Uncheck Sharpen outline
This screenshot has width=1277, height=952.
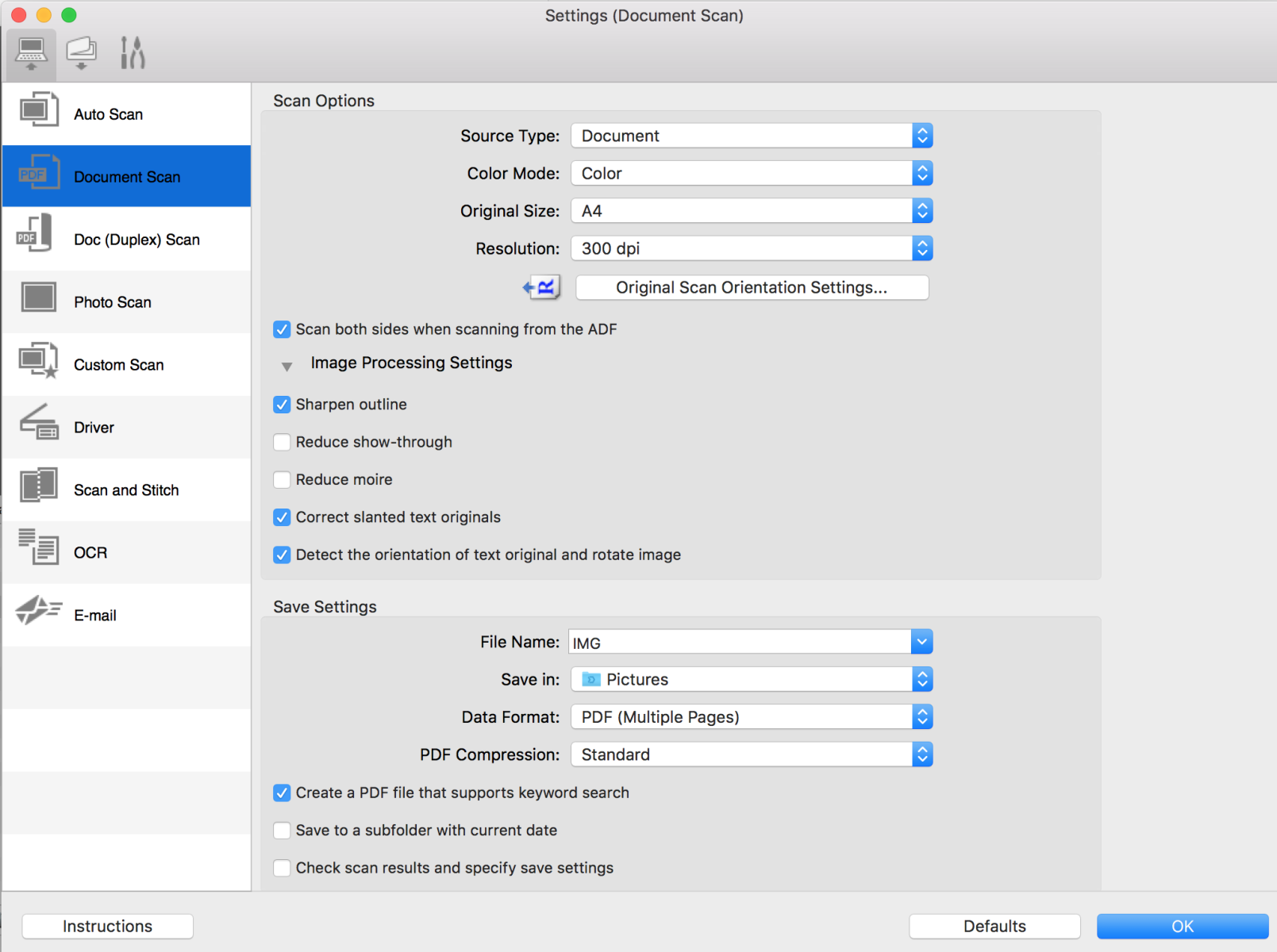(282, 405)
